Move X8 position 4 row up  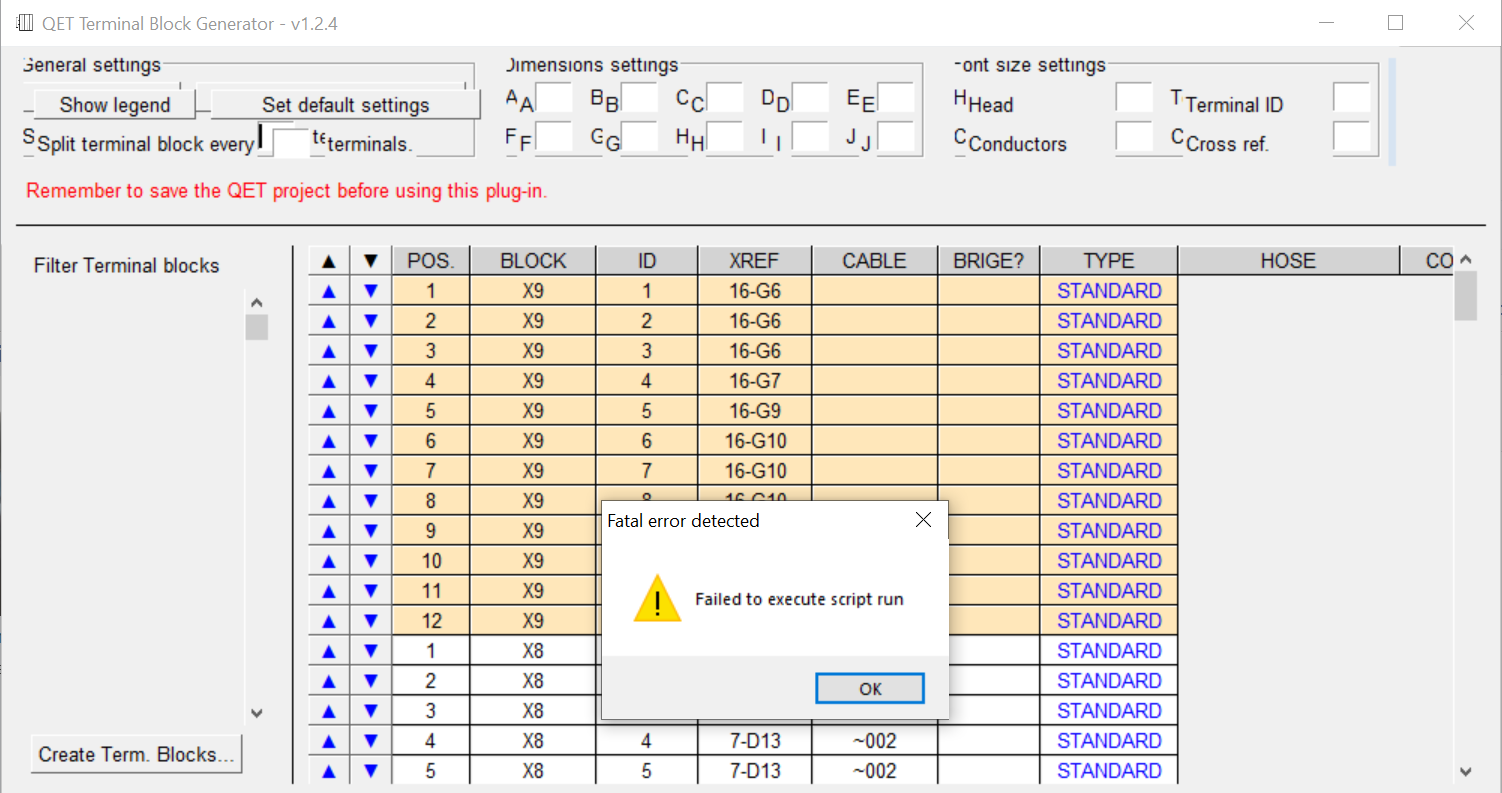point(329,741)
